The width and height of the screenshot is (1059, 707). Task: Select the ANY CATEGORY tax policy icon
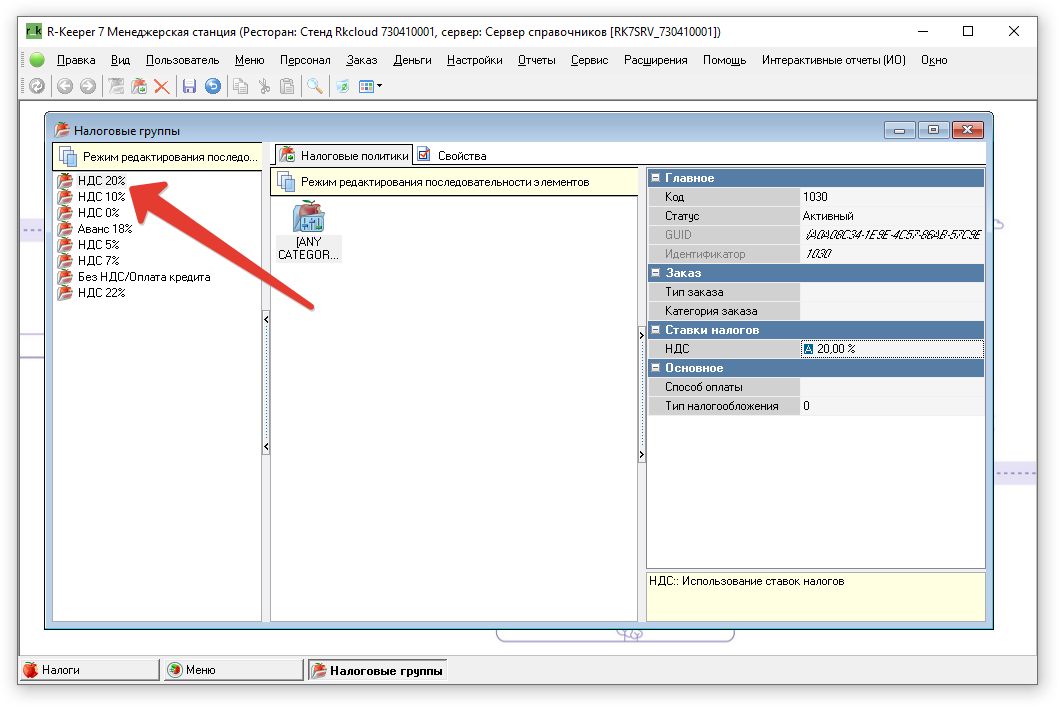309,231
